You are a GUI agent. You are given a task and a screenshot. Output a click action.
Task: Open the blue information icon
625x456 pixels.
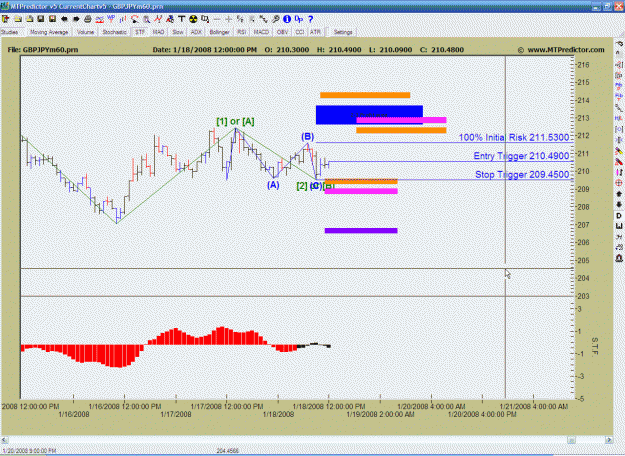point(287,19)
